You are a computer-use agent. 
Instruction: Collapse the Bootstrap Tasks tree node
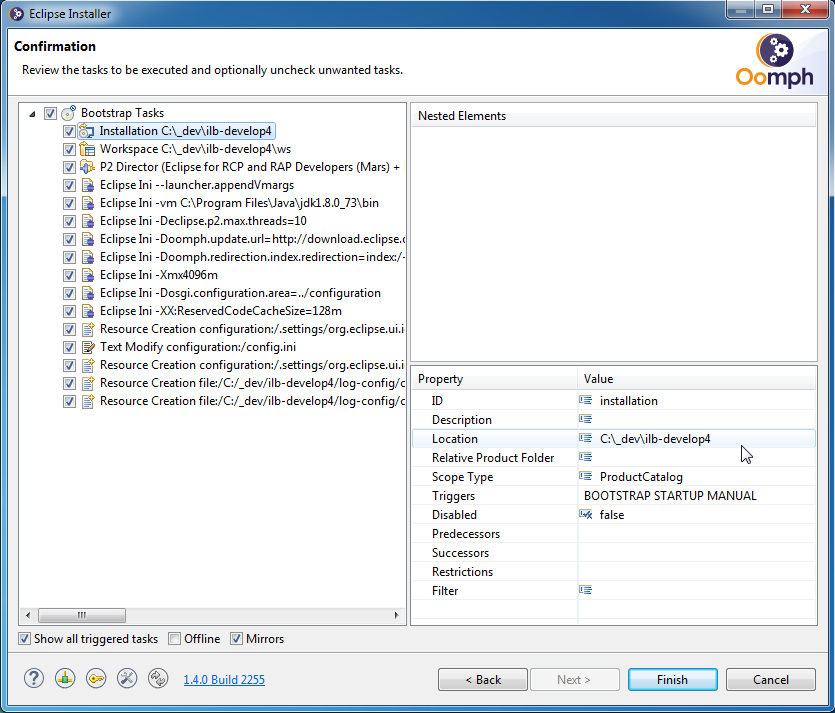point(32,113)
